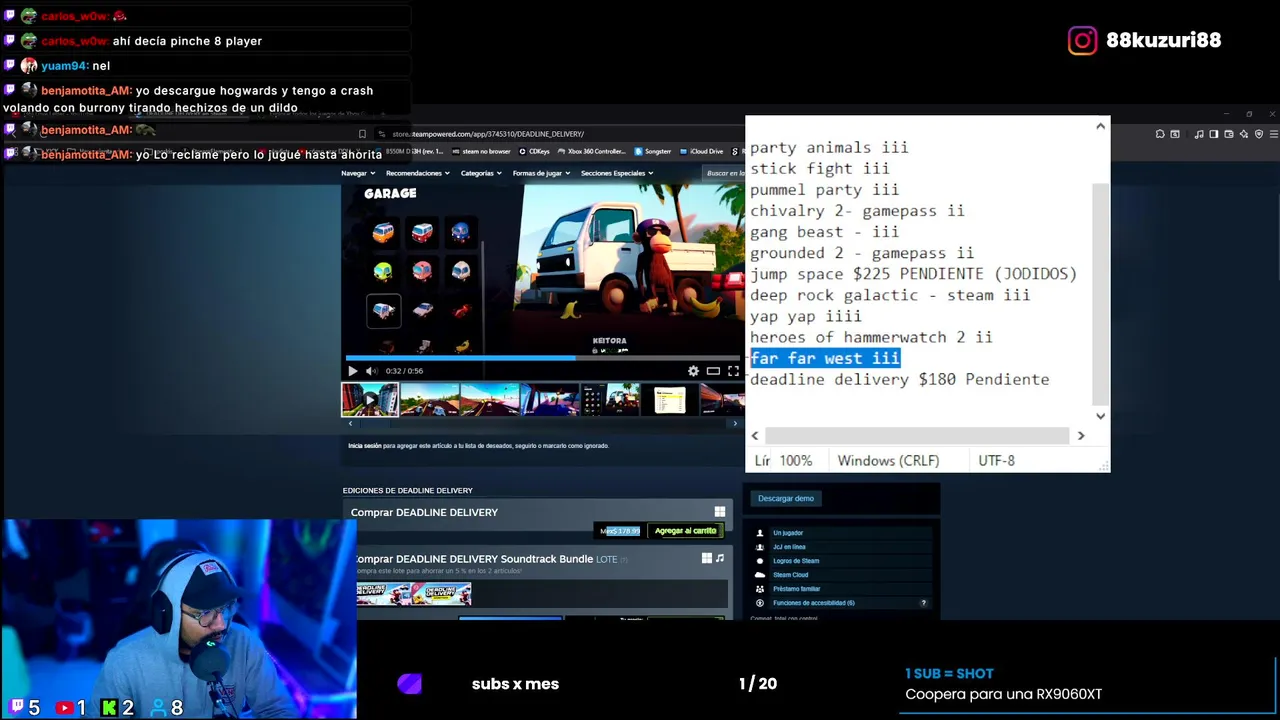Click 'deadline delivery $180 Pendiente' line
The height and width of the screenshot is (720, 1280).
(900, 379)
